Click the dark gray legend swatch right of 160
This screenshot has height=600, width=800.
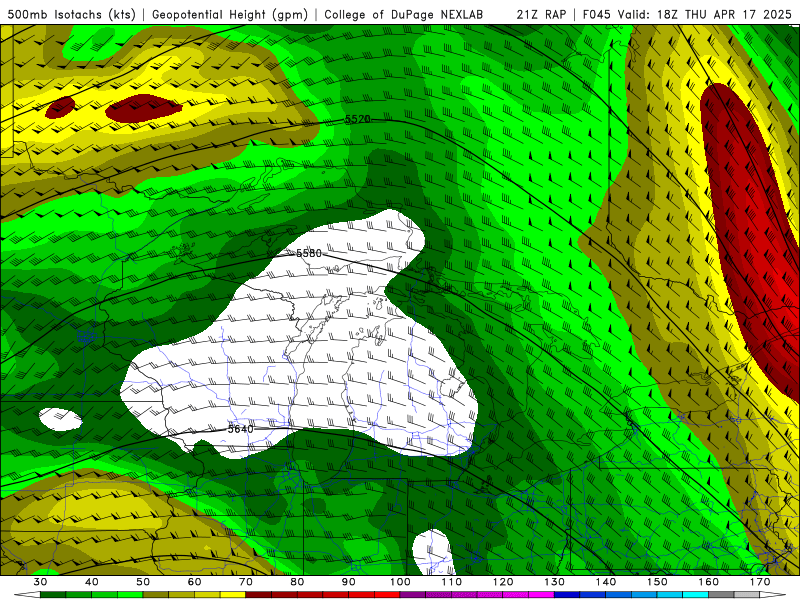721,594
